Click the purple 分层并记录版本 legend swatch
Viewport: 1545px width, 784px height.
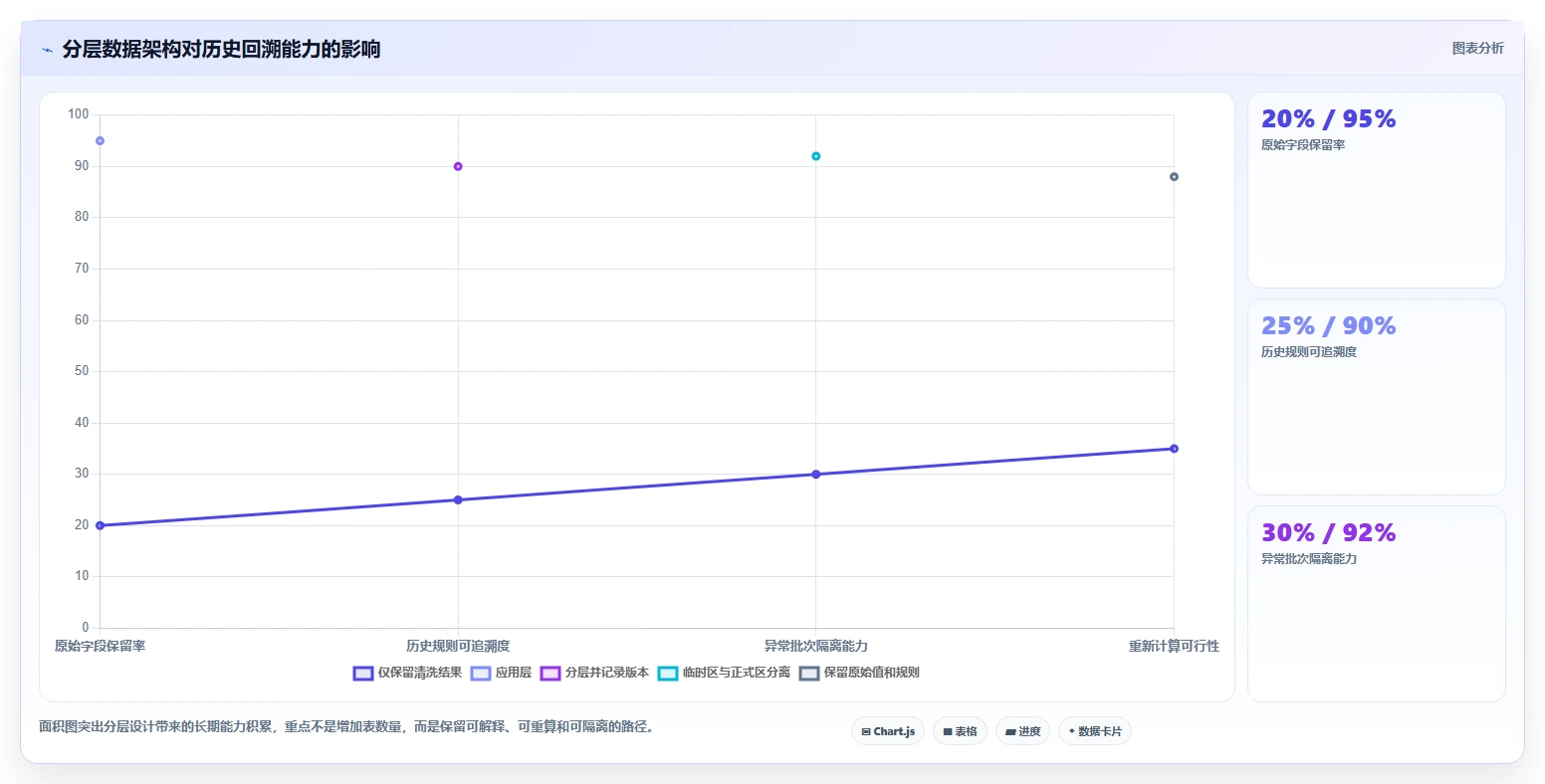[x=551, y=674]
